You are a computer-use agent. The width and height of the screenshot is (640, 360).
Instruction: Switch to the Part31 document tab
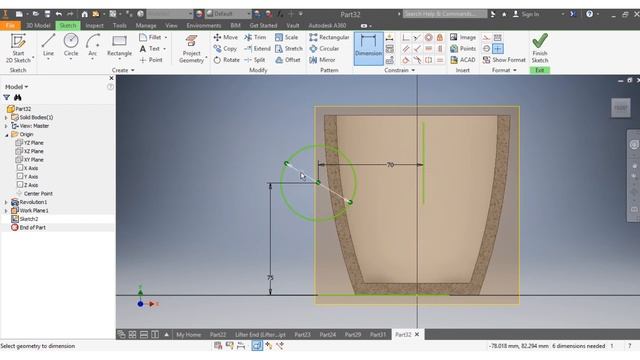pyautogui.click(x=378, y=334)
